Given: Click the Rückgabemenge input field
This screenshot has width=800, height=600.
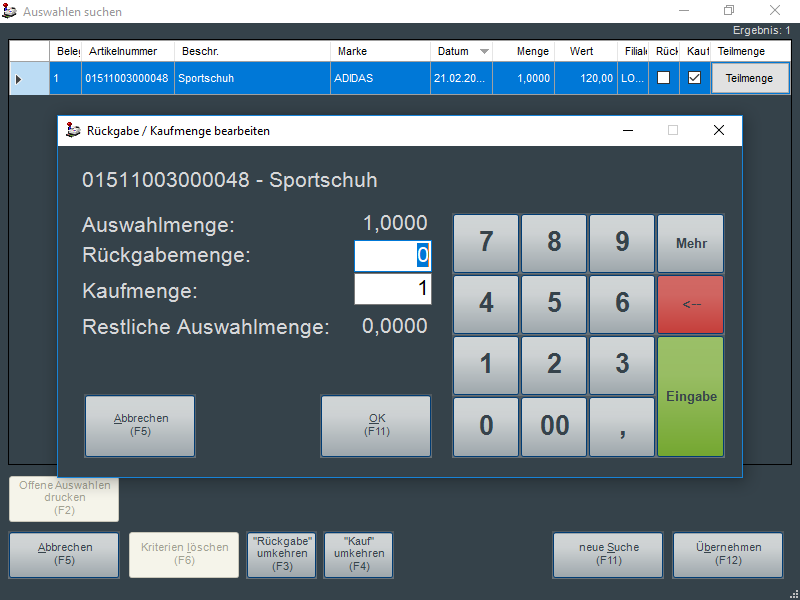Looking at the screenshot, I should point(392,255).
